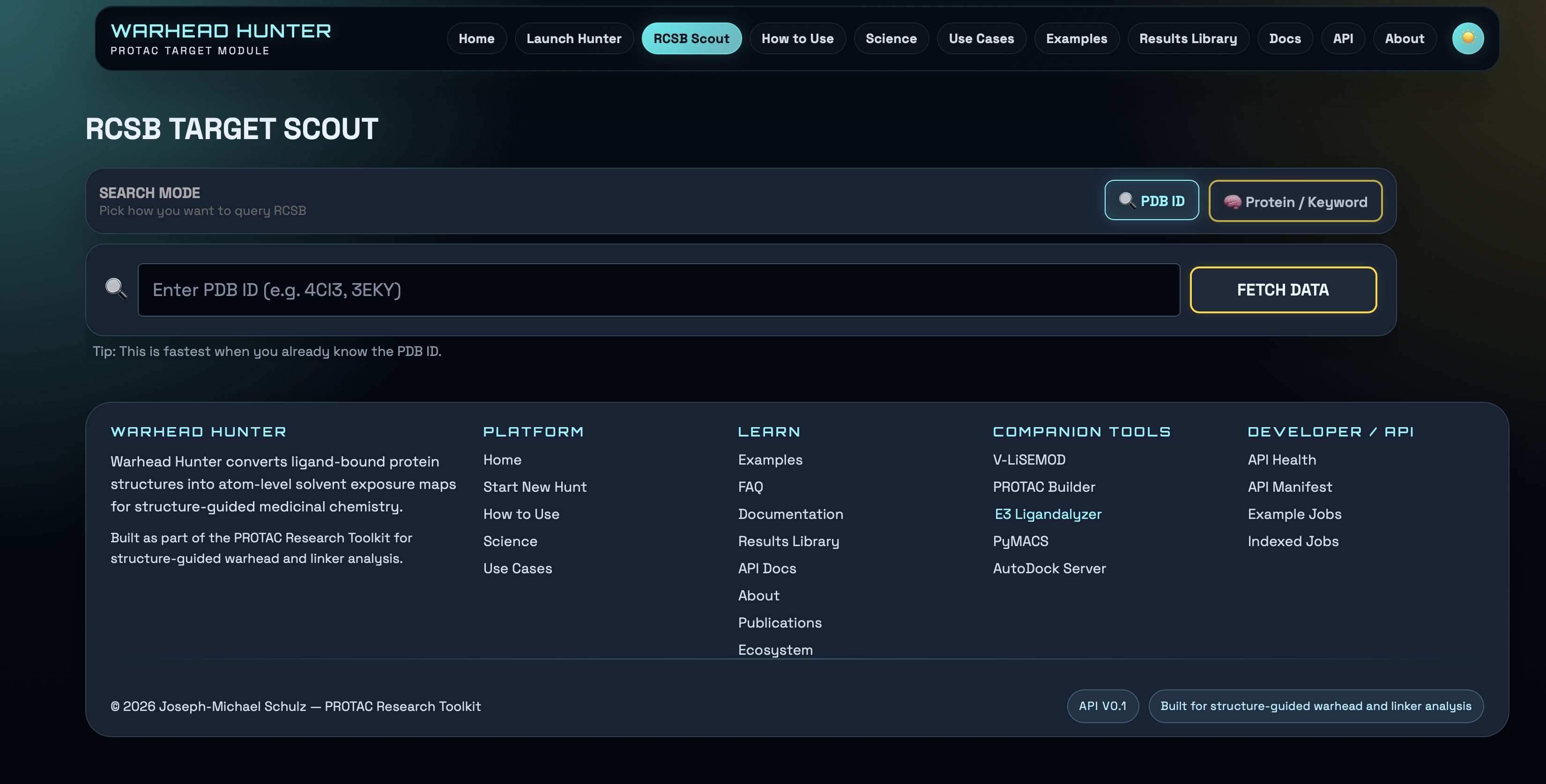Open the Example Jobs link
The image size is (1546, 784).
[x=1294, y=514]
